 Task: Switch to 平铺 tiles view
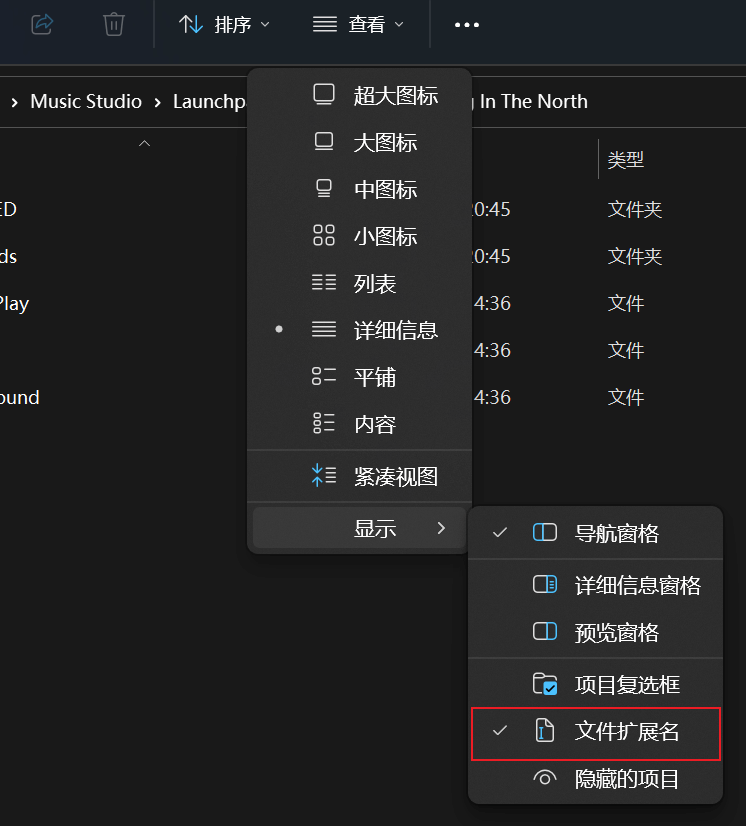374,377
